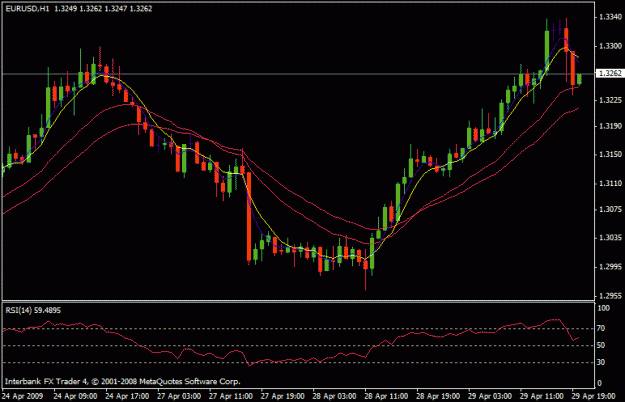Click the 28 Apr 11:00 time label

coord(386,396)
